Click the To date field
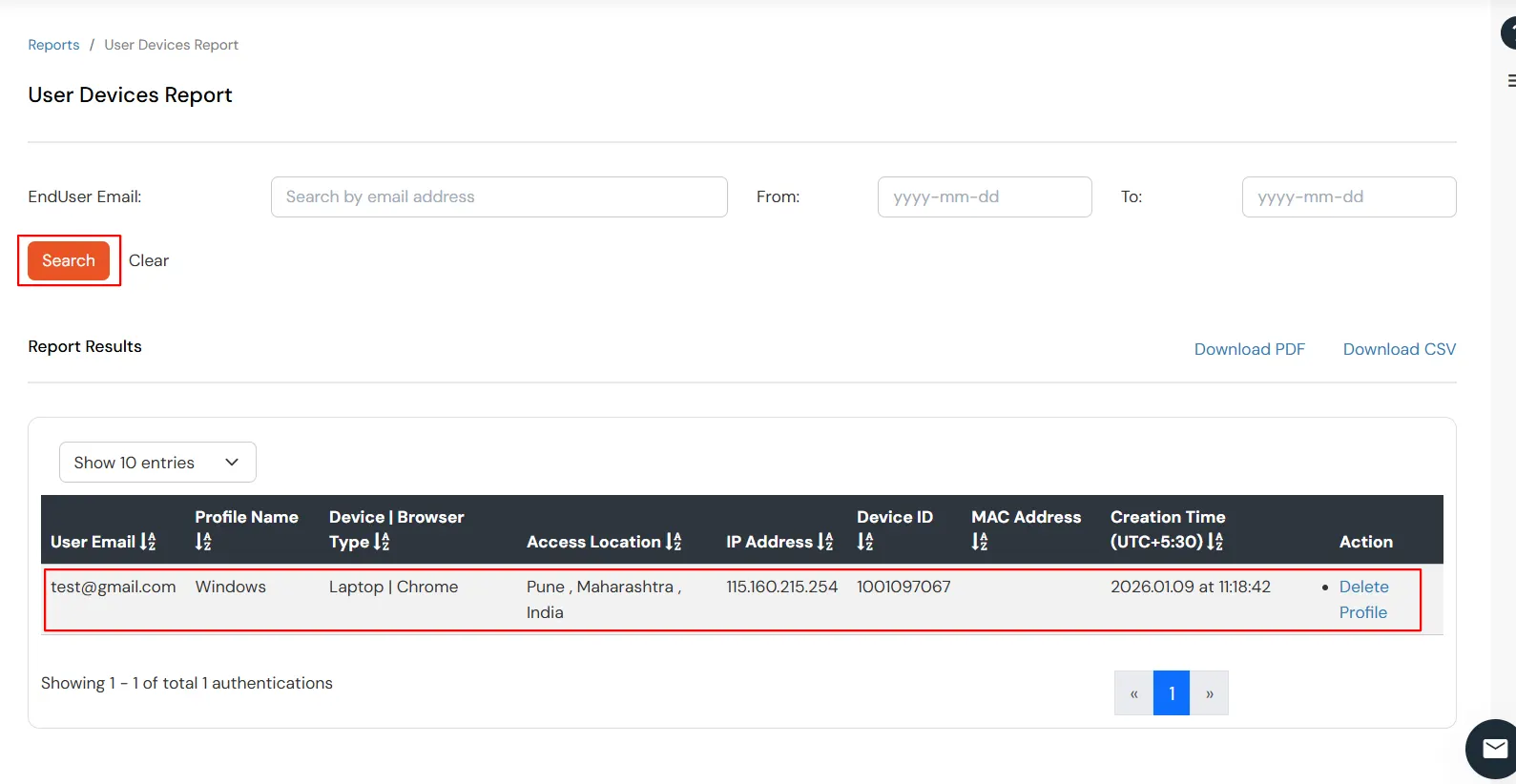1516x784 pixels. point(1349,196)
